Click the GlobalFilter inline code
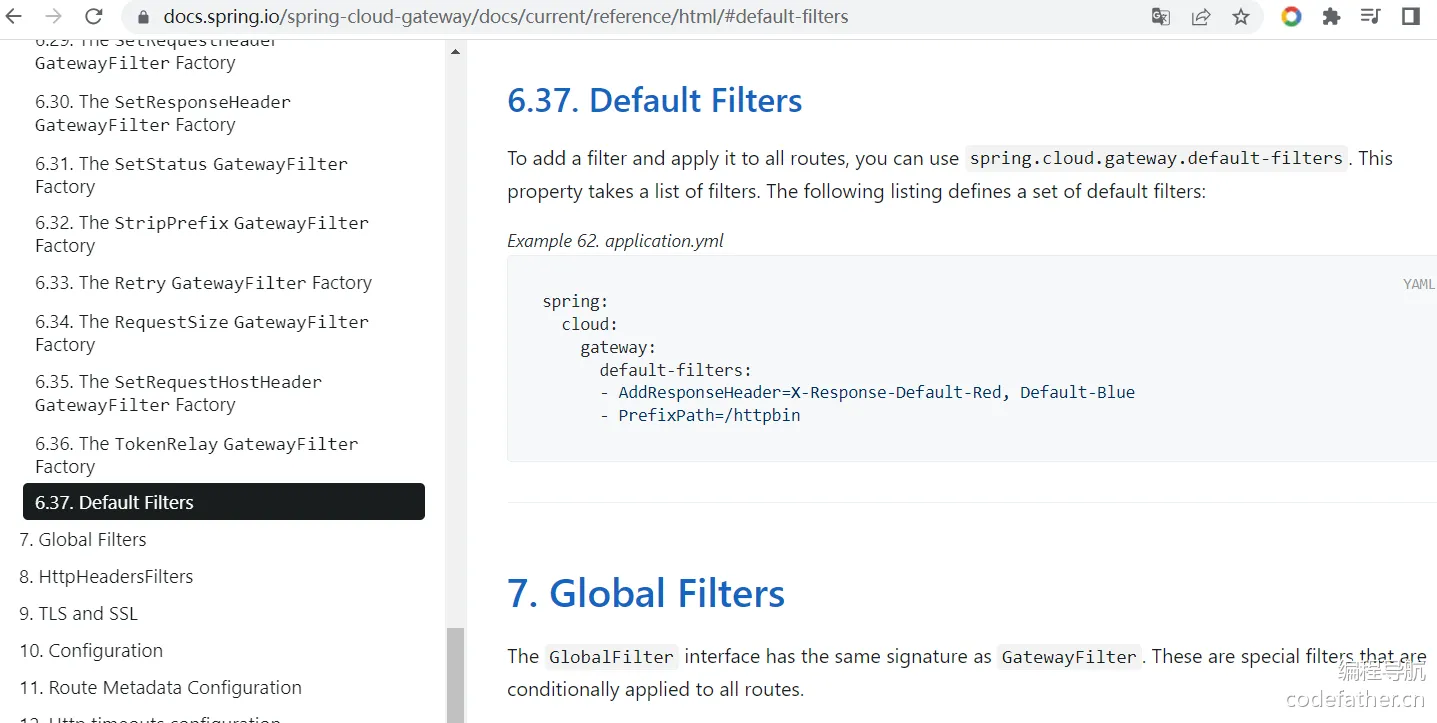The height and width of the screenshot is (723, 1437). tap(612, 657)
